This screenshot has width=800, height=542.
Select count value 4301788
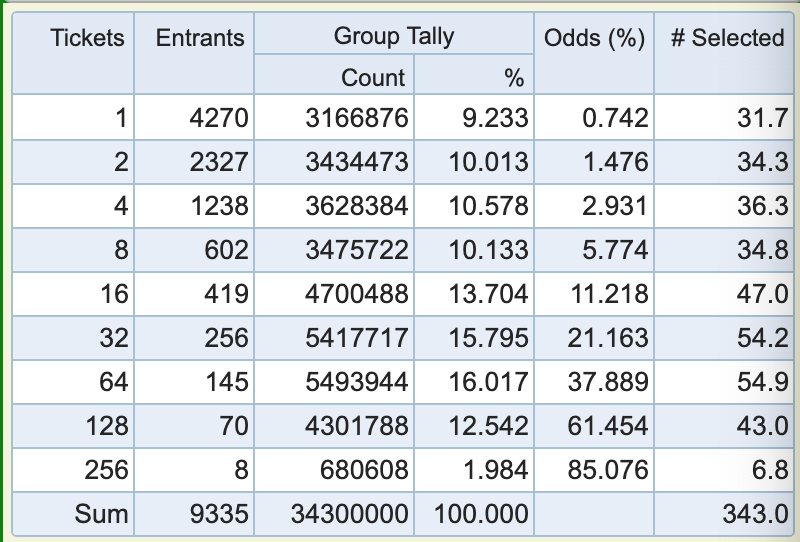pos(357,426)
